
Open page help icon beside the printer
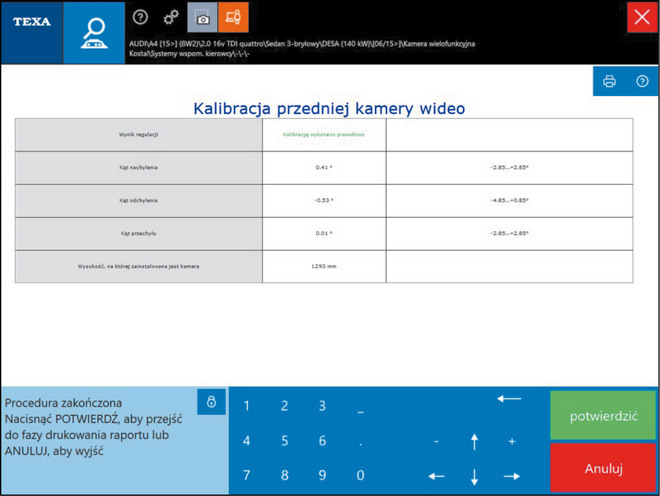pyautogui.click(x=642, y=81)
